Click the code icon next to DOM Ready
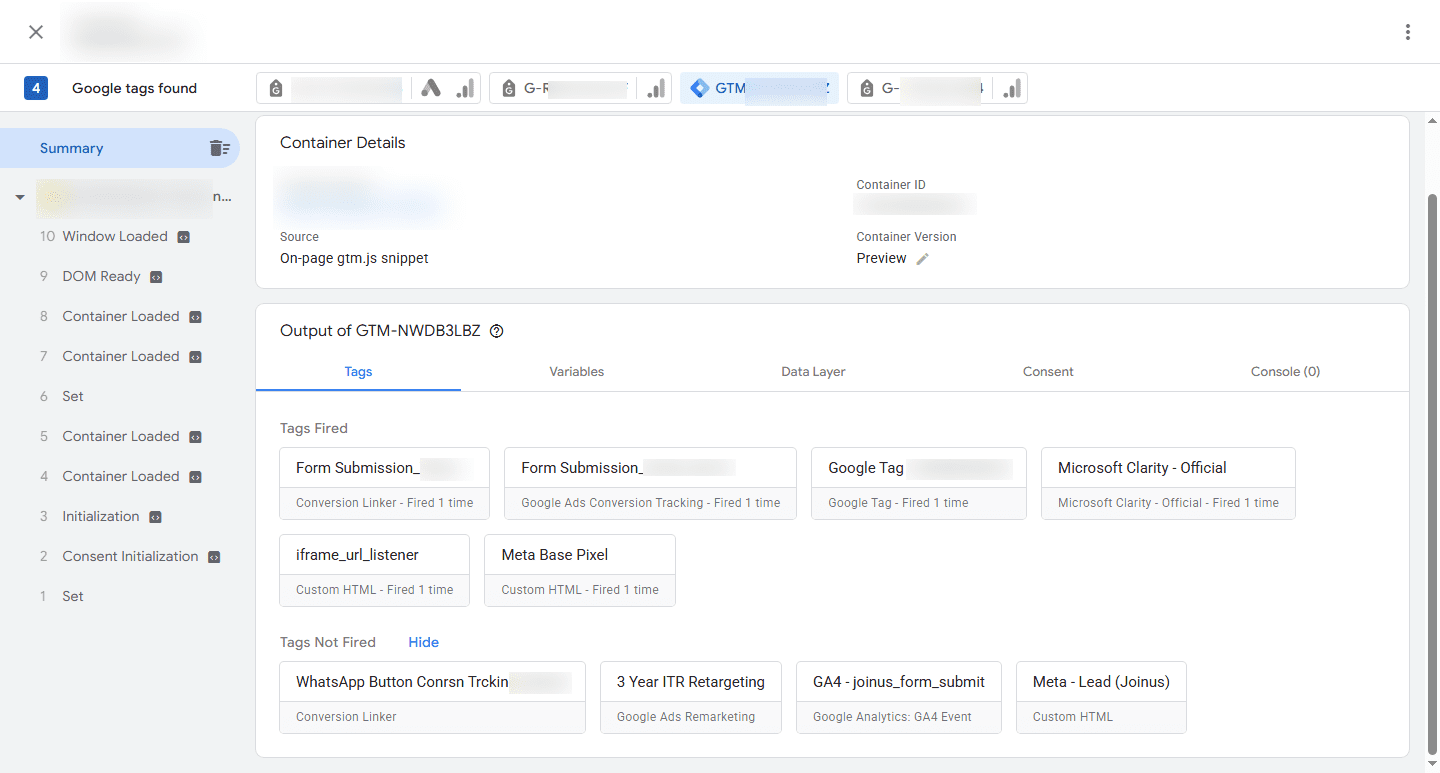The height and width of the screenshot is (773, 1440). 156,277
